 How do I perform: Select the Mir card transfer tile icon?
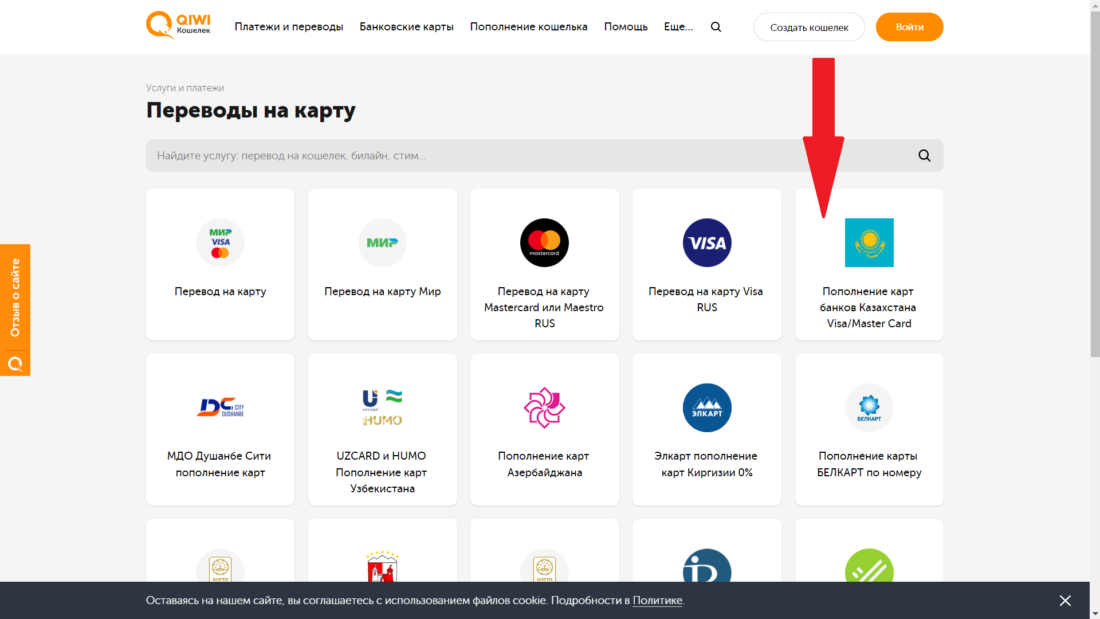[382, 242]
